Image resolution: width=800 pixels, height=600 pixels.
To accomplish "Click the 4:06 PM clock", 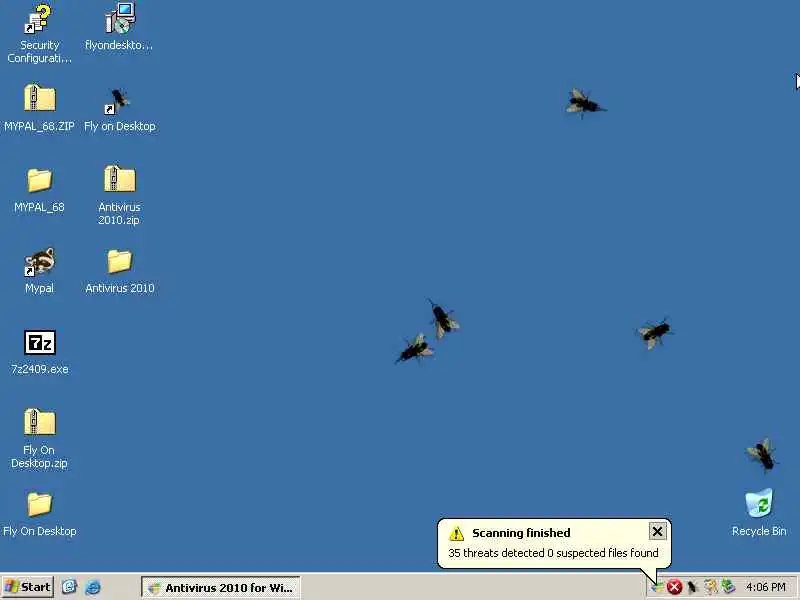I will point(766,587).
